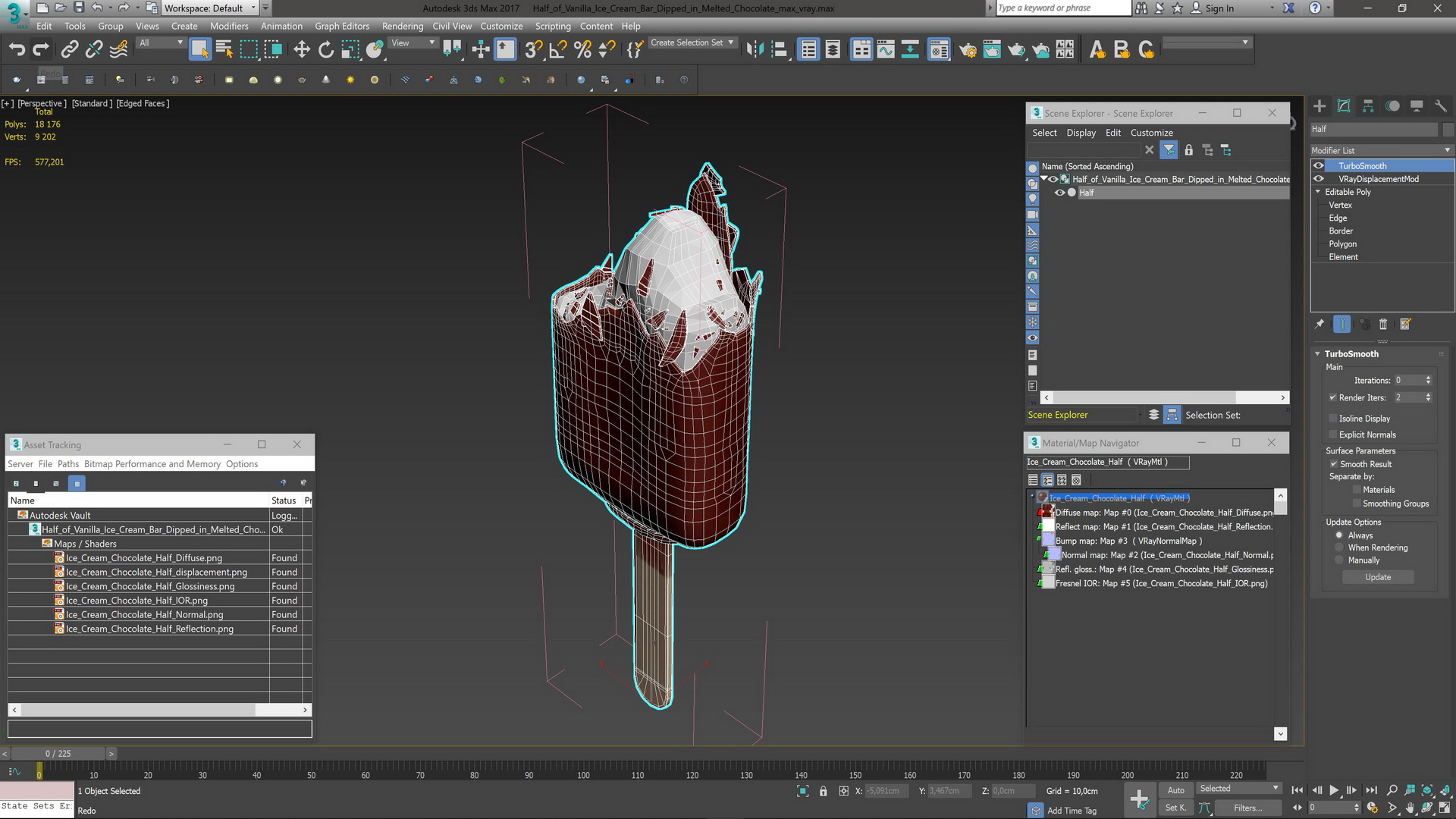Select the Always update radio button

pos(1339,535)
